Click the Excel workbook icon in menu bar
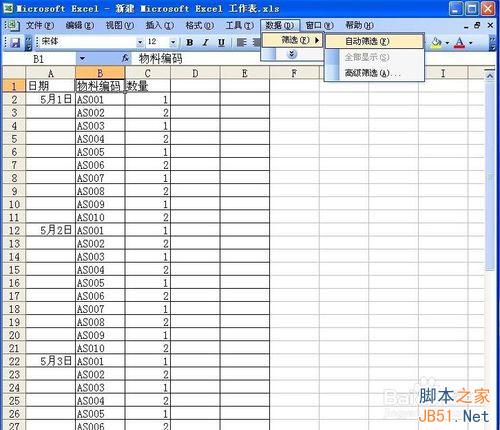The height and width of the screenshot is (430, 500). (x=12, y=25)
